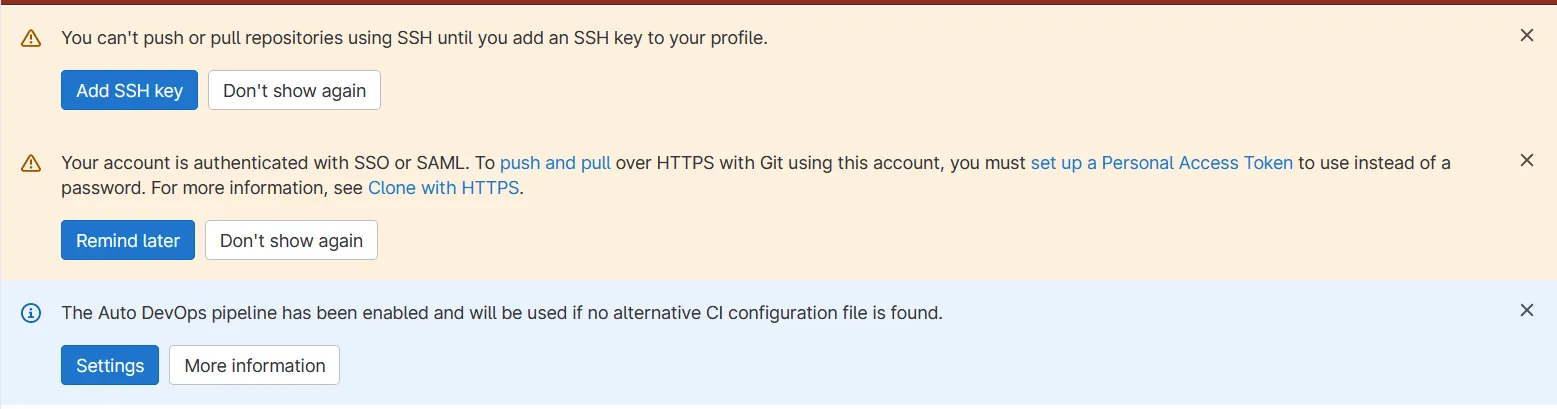The image size is (1557, 409).
Task: Open the set up a Personal Access Token link
Action: point(1161,163)
